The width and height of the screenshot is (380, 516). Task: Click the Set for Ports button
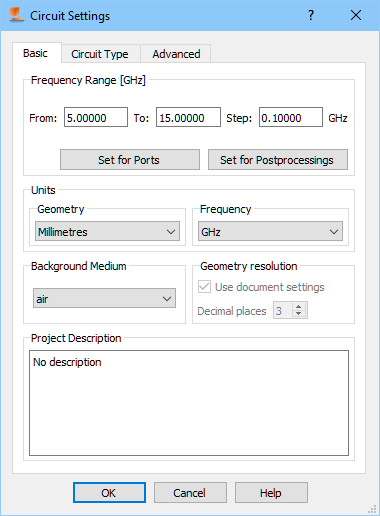130,160
